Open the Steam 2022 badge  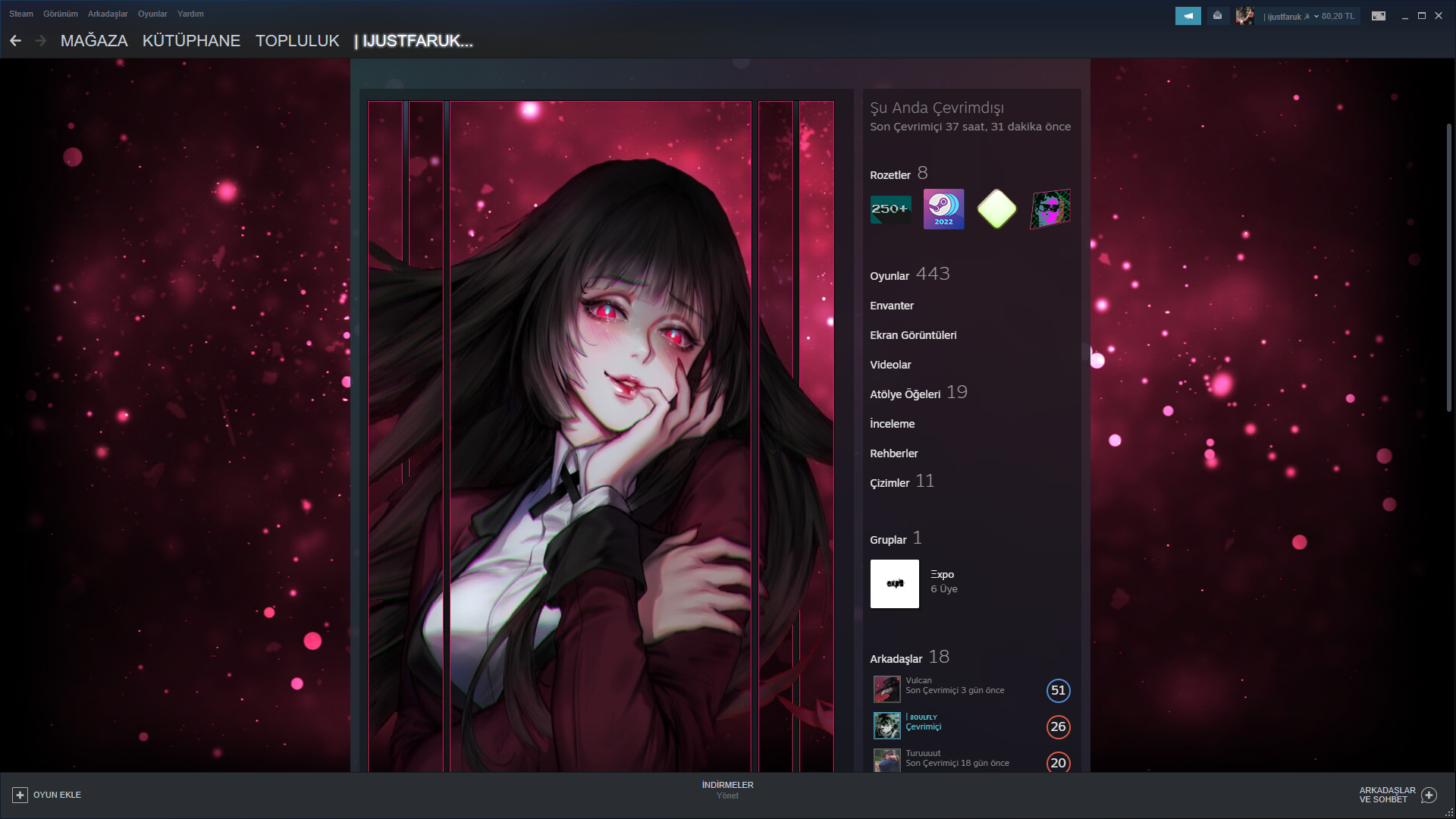click(x=943, y=209)
